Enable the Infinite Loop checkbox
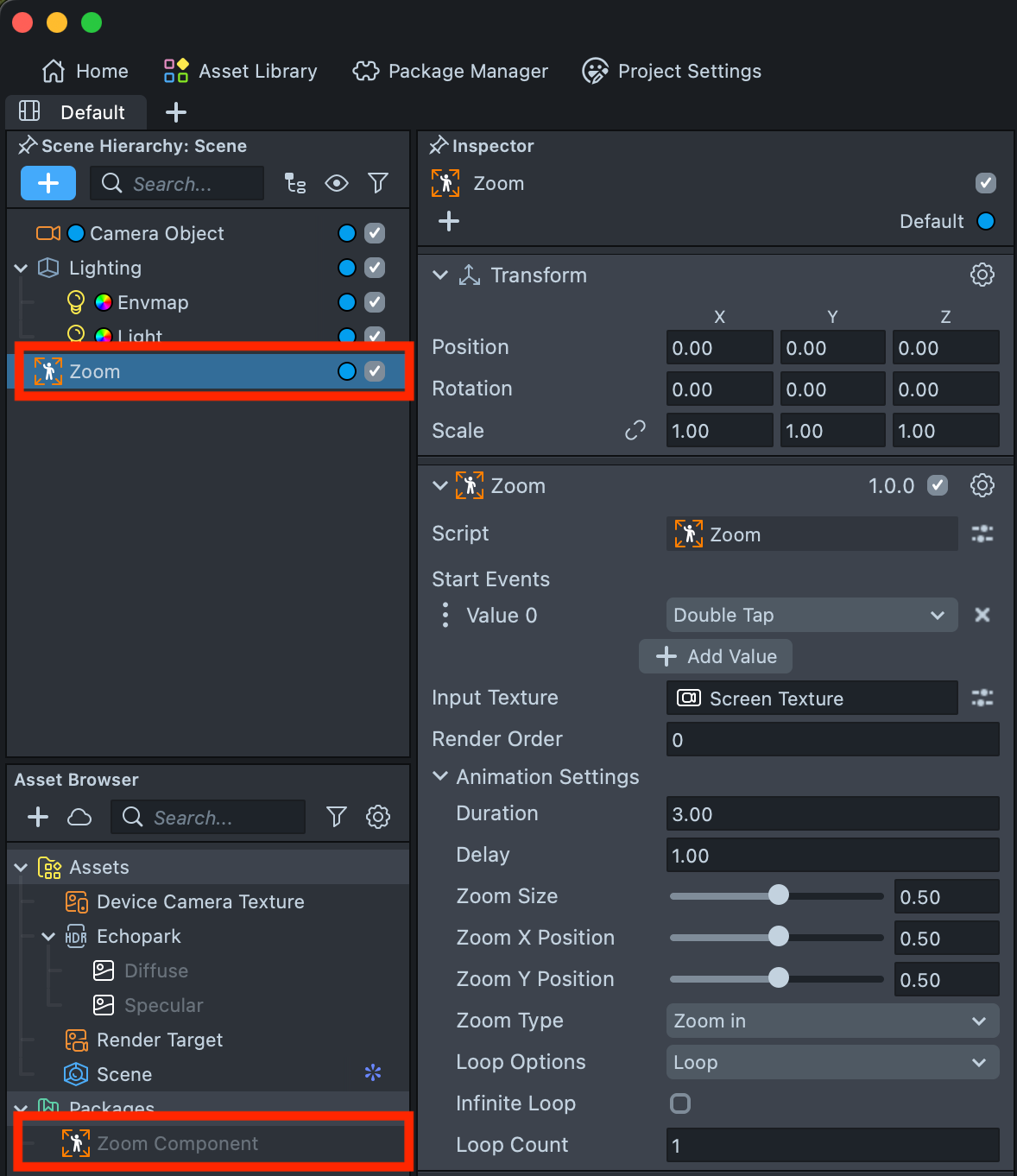Viewport: 1017px width, 1176px height. click(680, 1103)
